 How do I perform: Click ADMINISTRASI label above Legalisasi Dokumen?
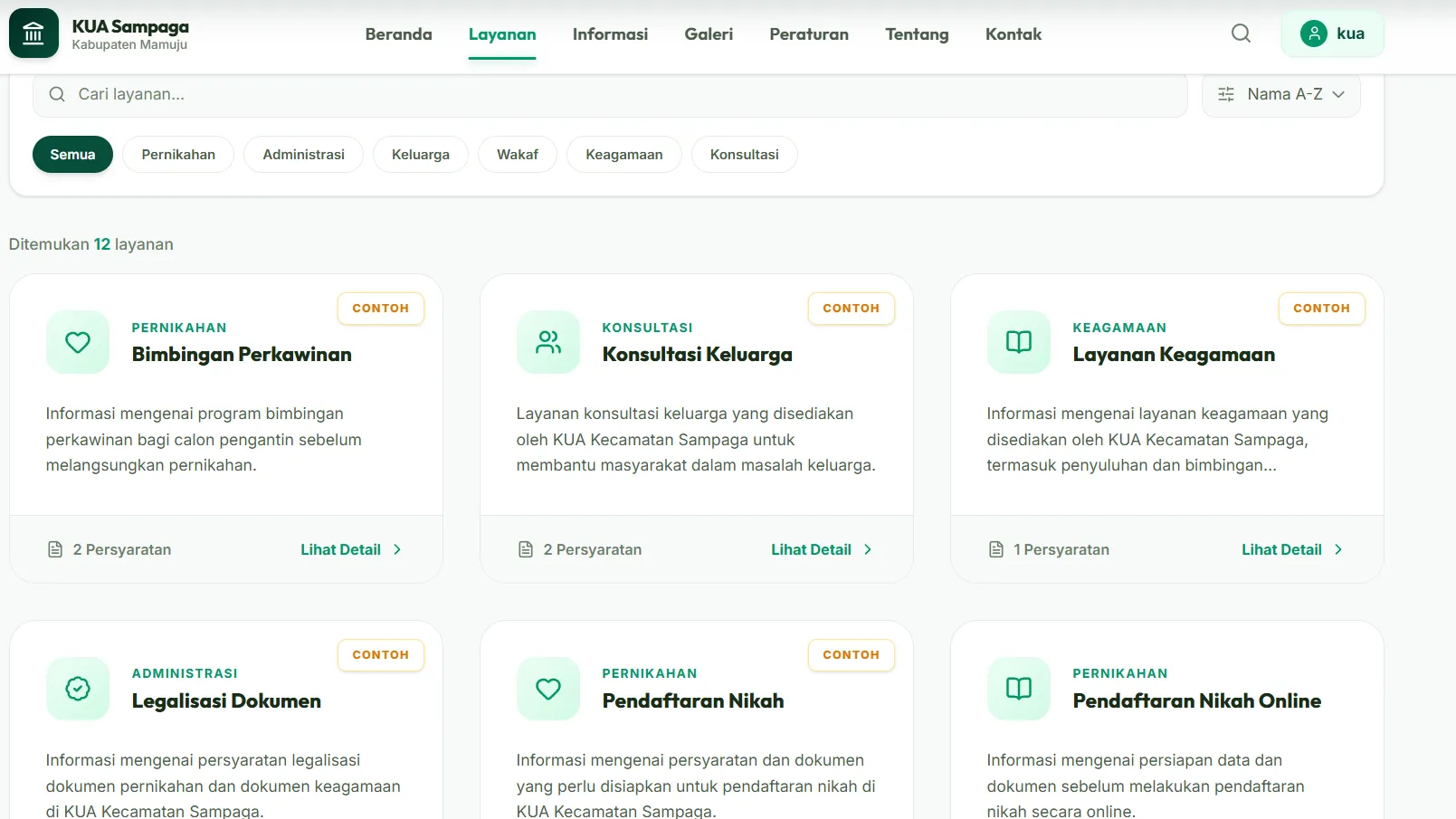tap(185, 673)
